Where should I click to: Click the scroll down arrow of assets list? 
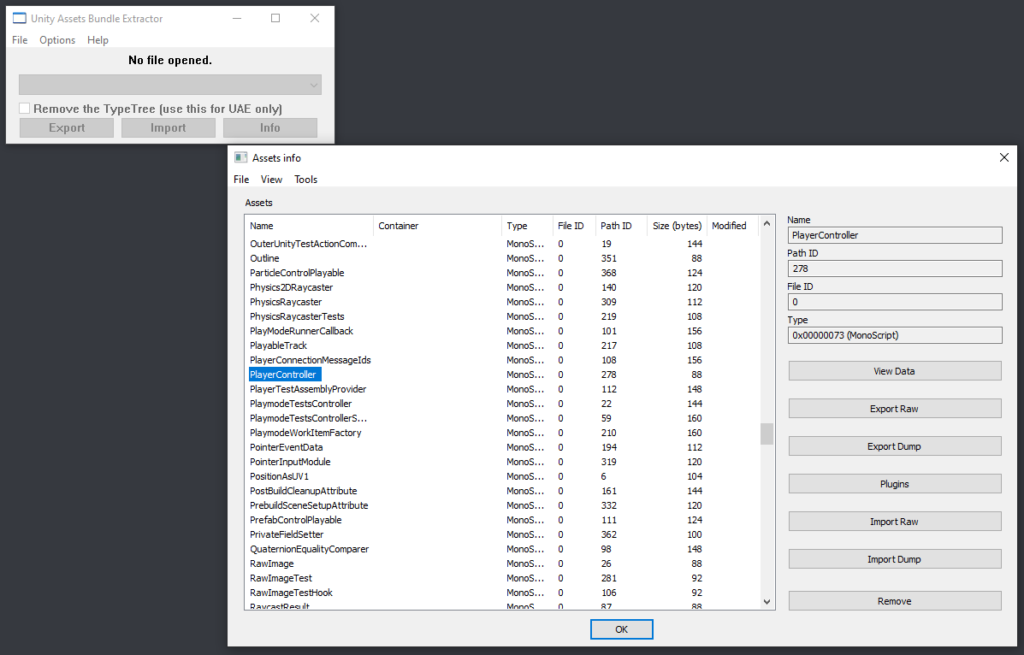(x=767, y=602)
